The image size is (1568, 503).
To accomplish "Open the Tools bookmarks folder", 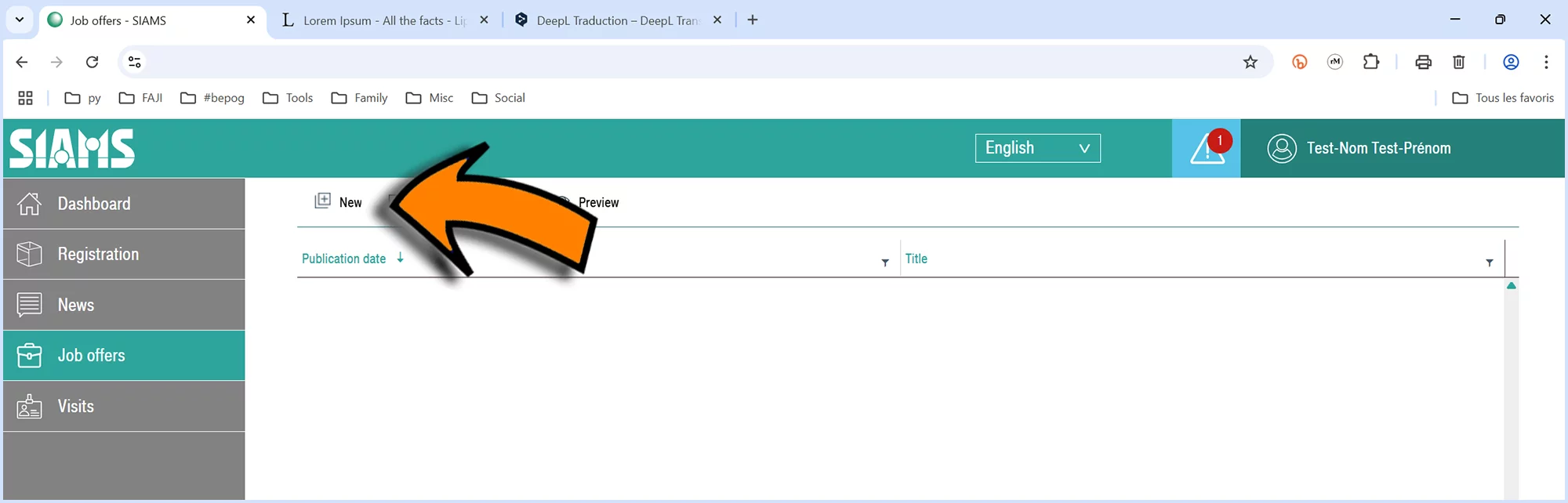I will (x=288, y=98).
